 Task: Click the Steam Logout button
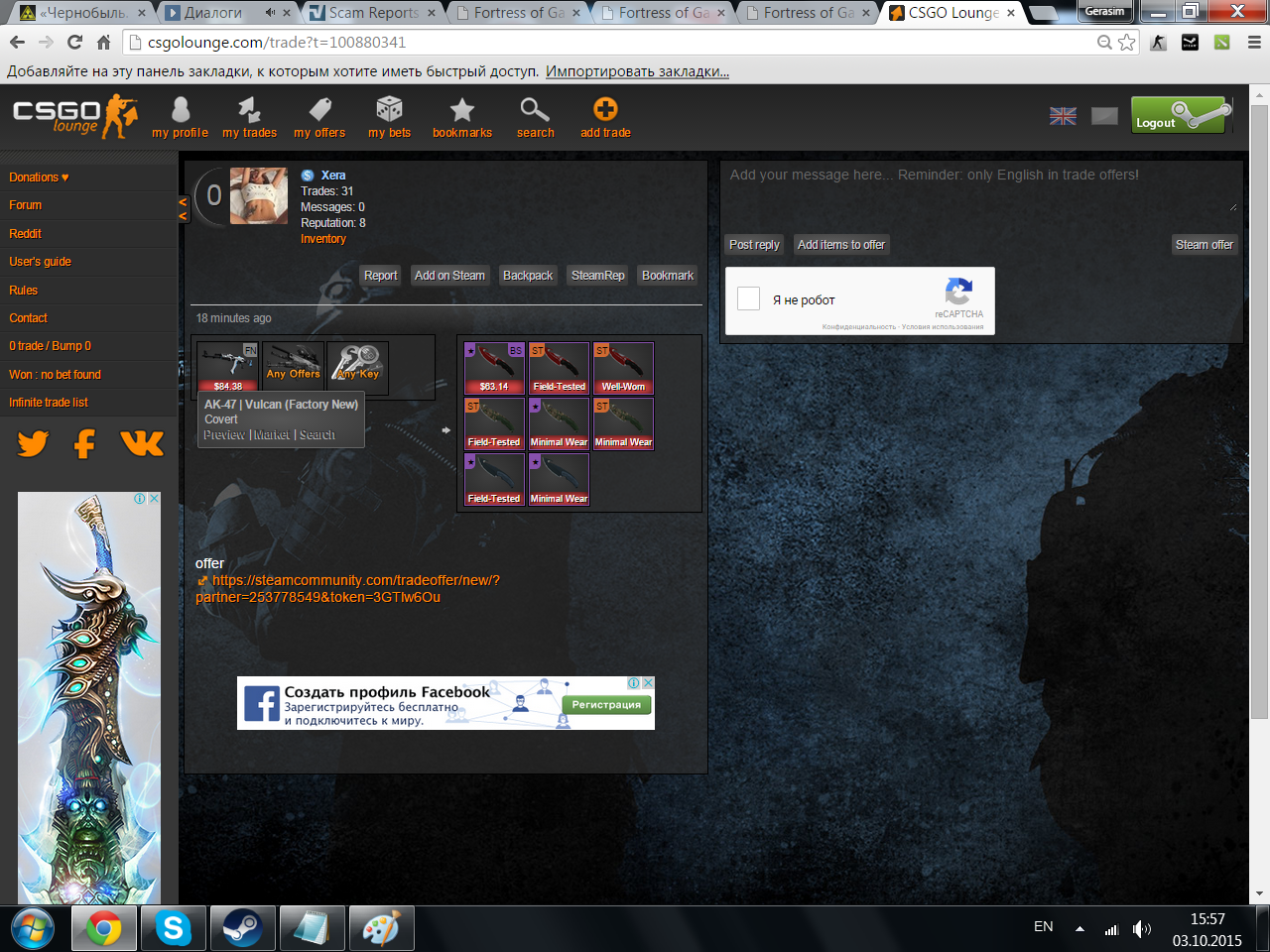1181,115
